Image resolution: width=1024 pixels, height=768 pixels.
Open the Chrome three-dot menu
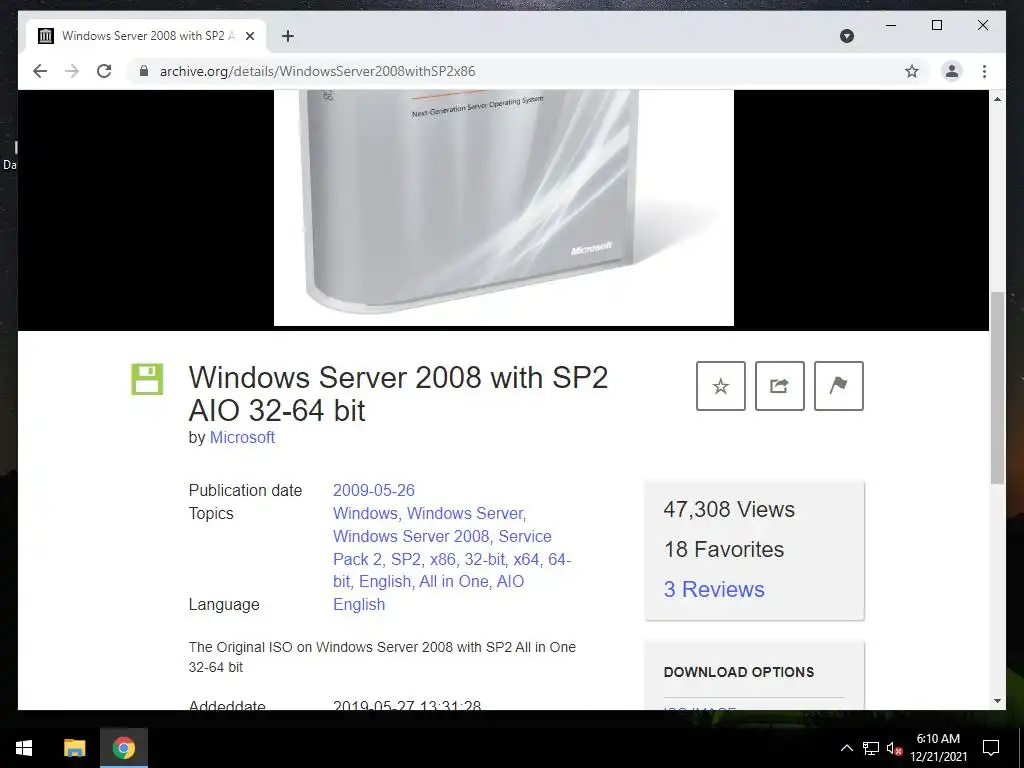(984, 71)
